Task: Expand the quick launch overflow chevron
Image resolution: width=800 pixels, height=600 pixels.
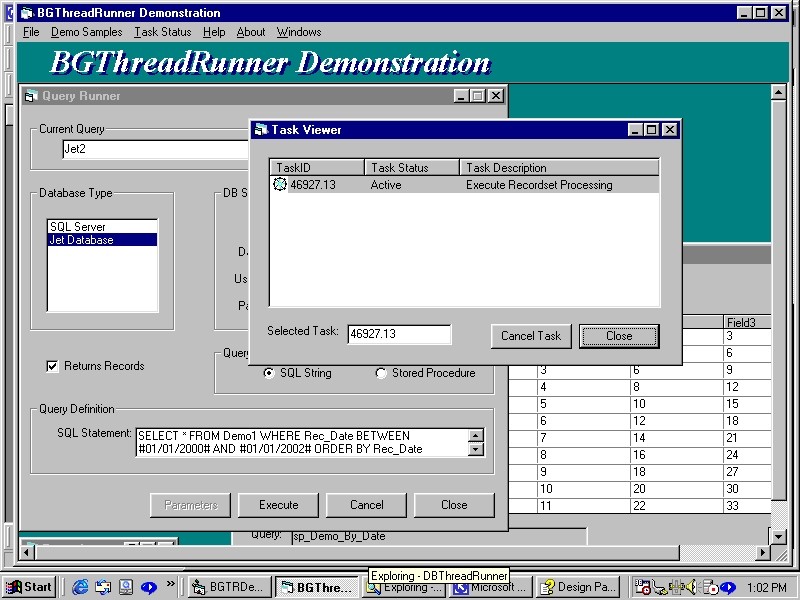Action: pyautogui.click(x=171, y=584)
